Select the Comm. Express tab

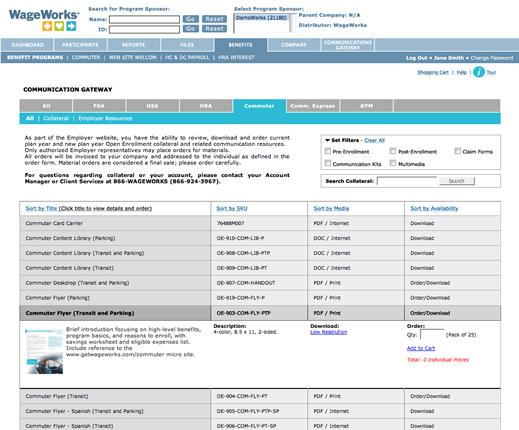pos(313,106)
